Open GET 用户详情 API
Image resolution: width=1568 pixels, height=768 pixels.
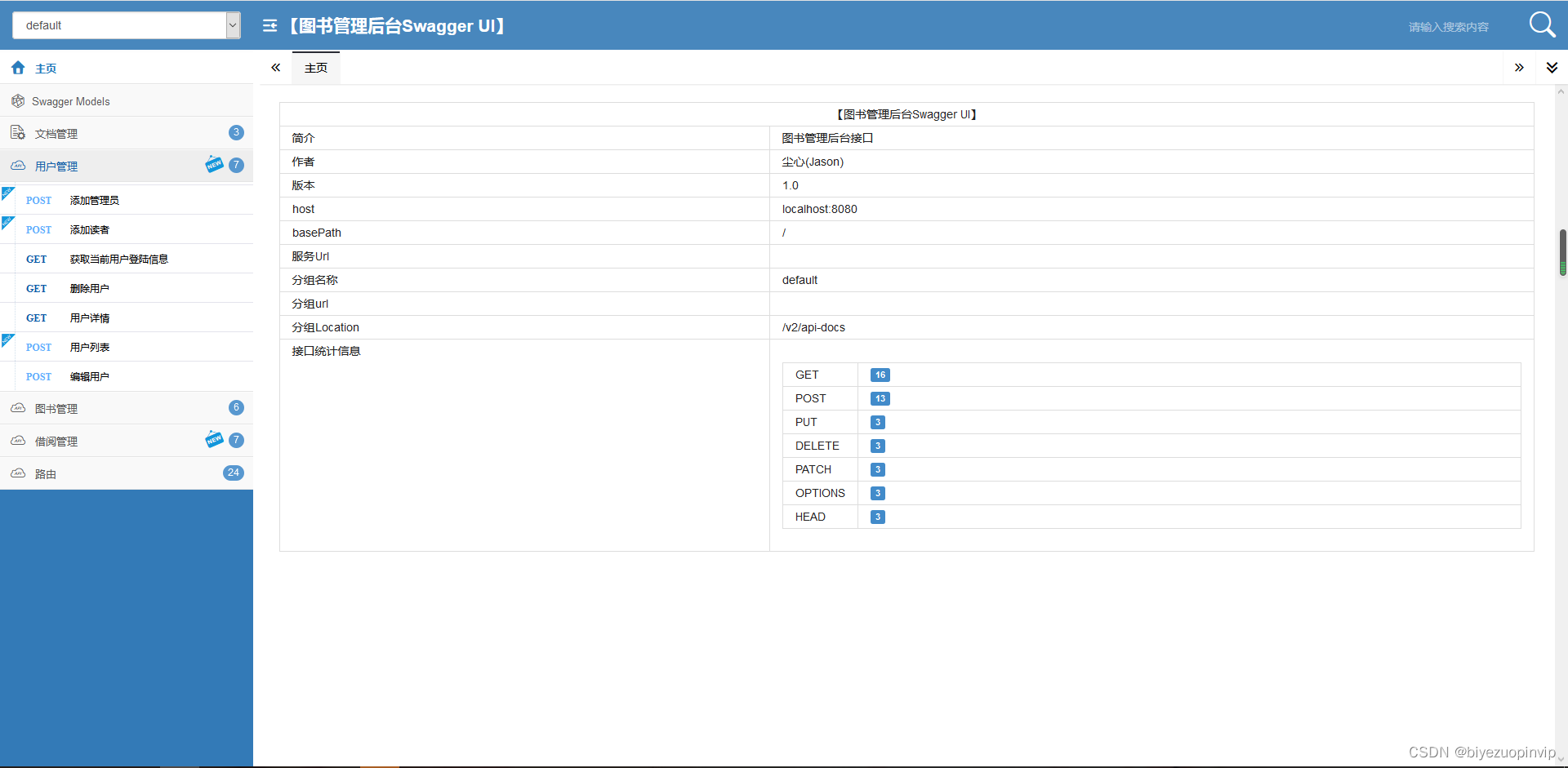tap(127, 317)
